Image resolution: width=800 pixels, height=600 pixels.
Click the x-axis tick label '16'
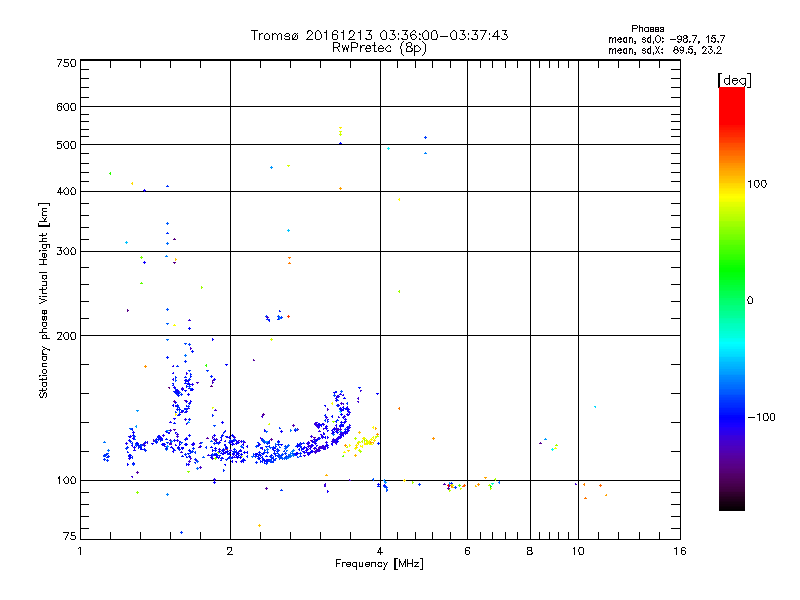click(680, 551)
